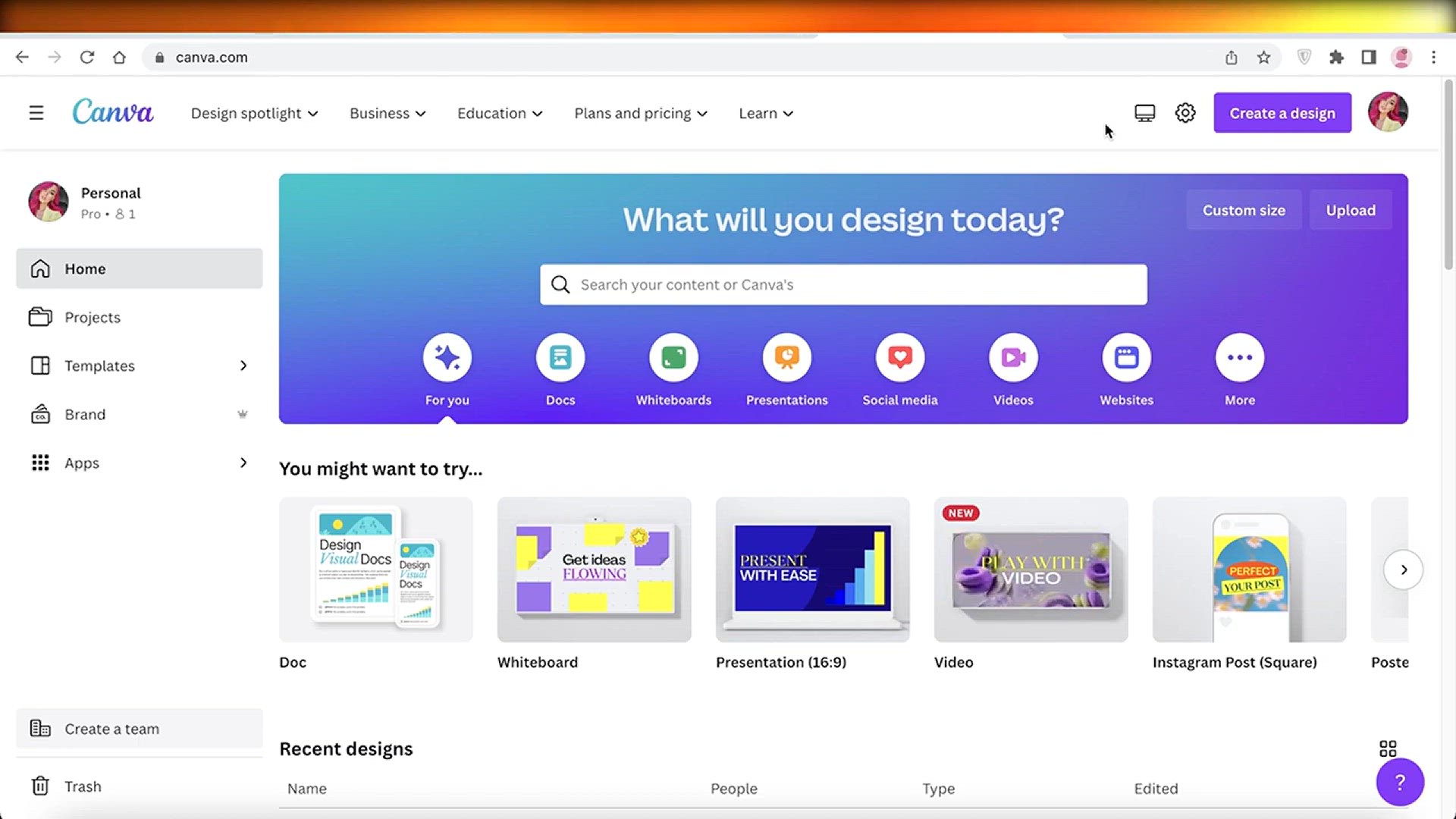Image resolution: width=1456 pixels, height=819 pixels.
Task: Open the browser three-dot menu
Action: tap(1433, 57)
